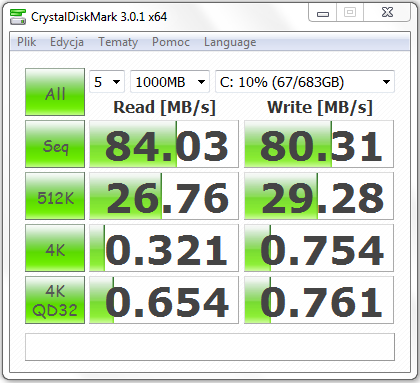Open the Edycja menu
Viewport: 420px width, 383px height.
[x=67, y=42]
